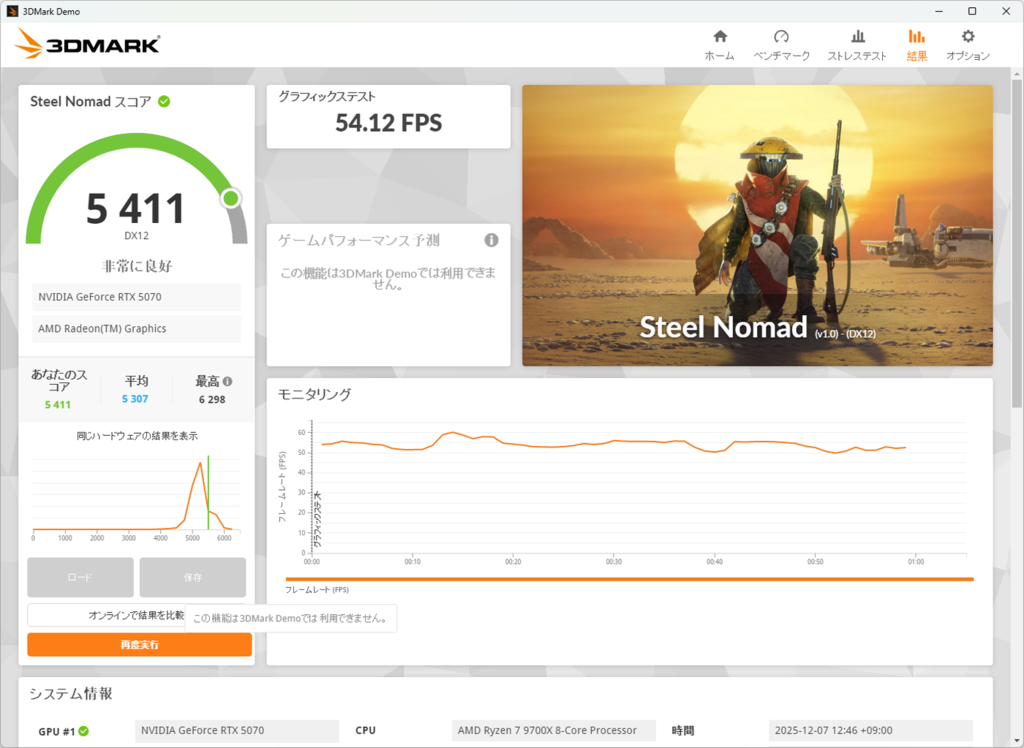Minimize the 3DMark Demo window
Screen dimensions: 1024x748
939,11
